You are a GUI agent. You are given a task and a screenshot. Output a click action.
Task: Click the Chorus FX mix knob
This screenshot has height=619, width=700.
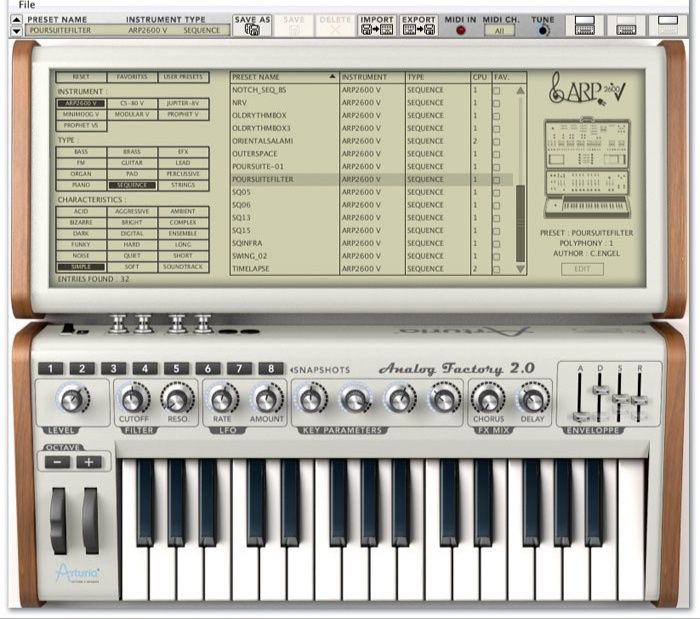tap(488, 399)
